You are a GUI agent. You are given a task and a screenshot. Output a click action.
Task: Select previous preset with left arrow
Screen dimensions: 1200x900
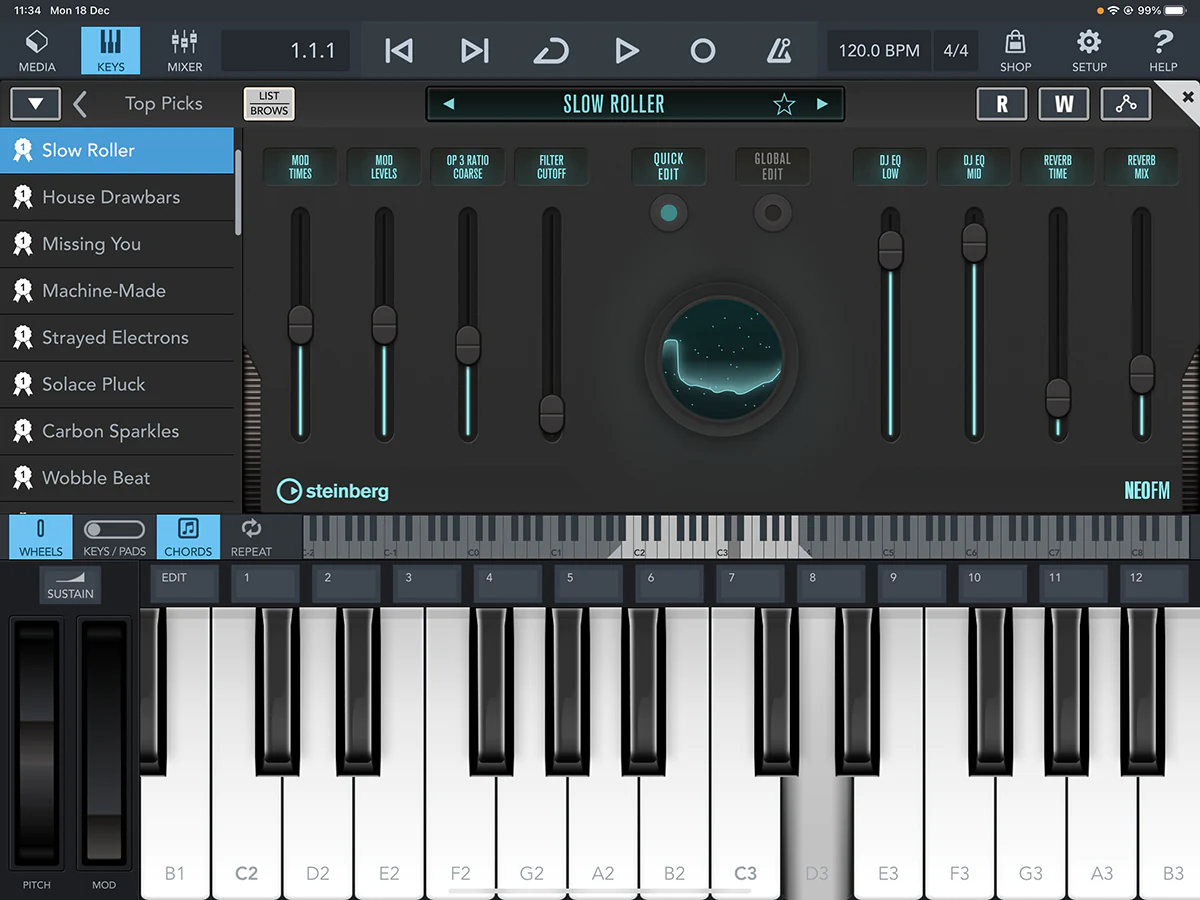coord(449,104)
